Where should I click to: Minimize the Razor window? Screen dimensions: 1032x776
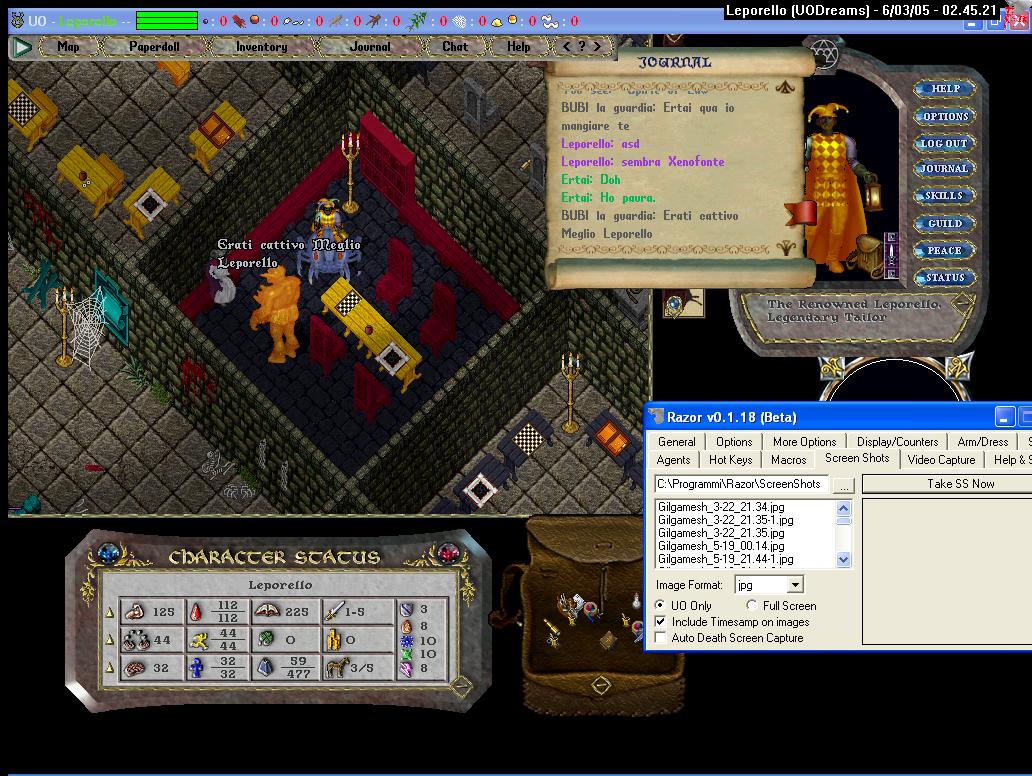pyautogui.click(x=1004, y=417)
